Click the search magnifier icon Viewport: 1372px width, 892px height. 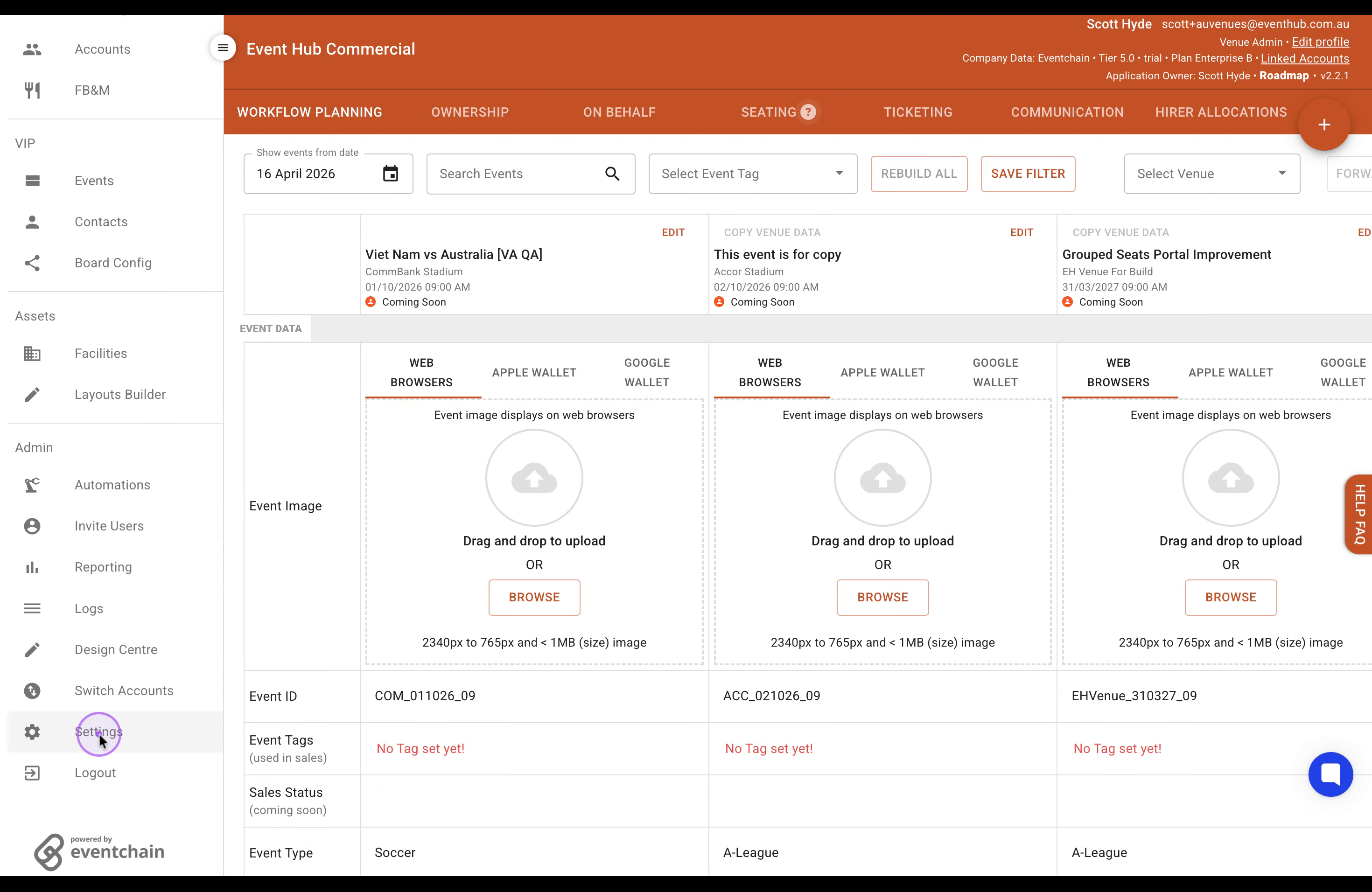tap(612, 174)
